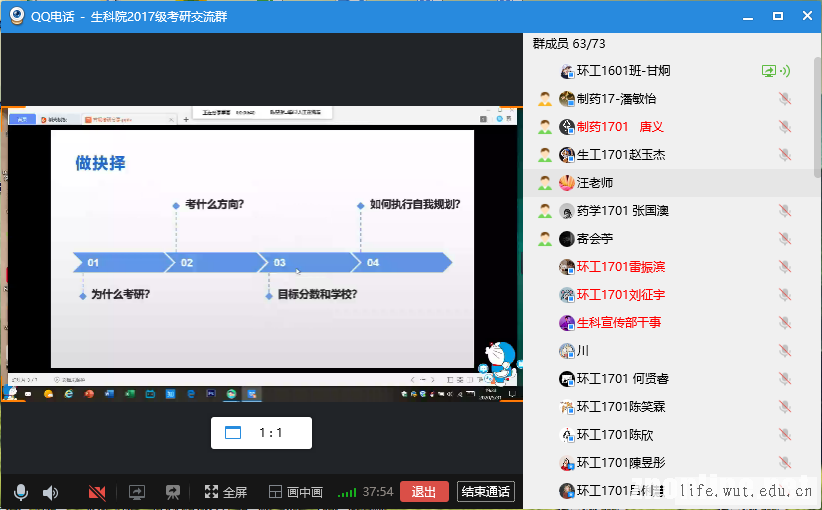Viewport: 822px width, 510px height.
Task: Toggle the crossed-out red camera icon
Action: (x=97, y=492)
